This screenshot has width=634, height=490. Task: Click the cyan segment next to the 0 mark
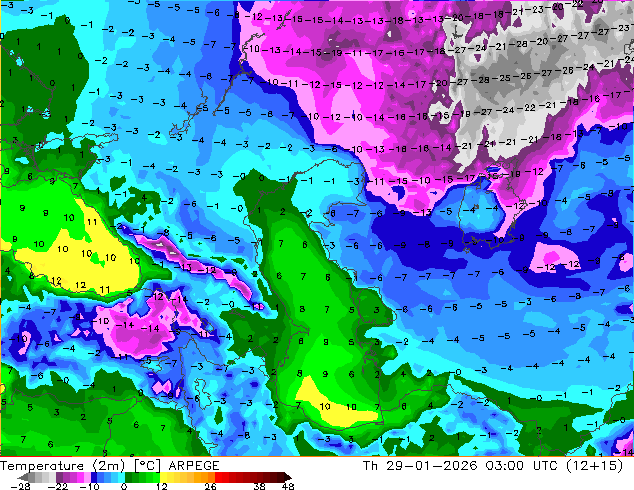[121, 477]
